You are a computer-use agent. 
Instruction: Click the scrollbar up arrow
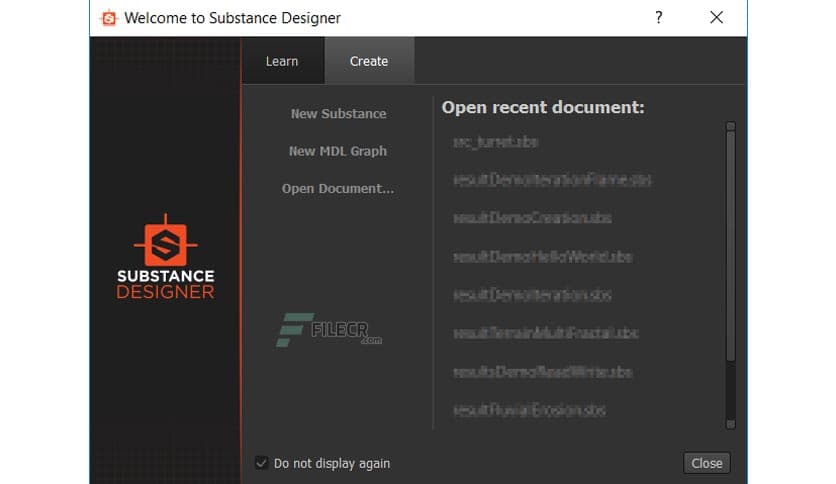click(730, 126)
